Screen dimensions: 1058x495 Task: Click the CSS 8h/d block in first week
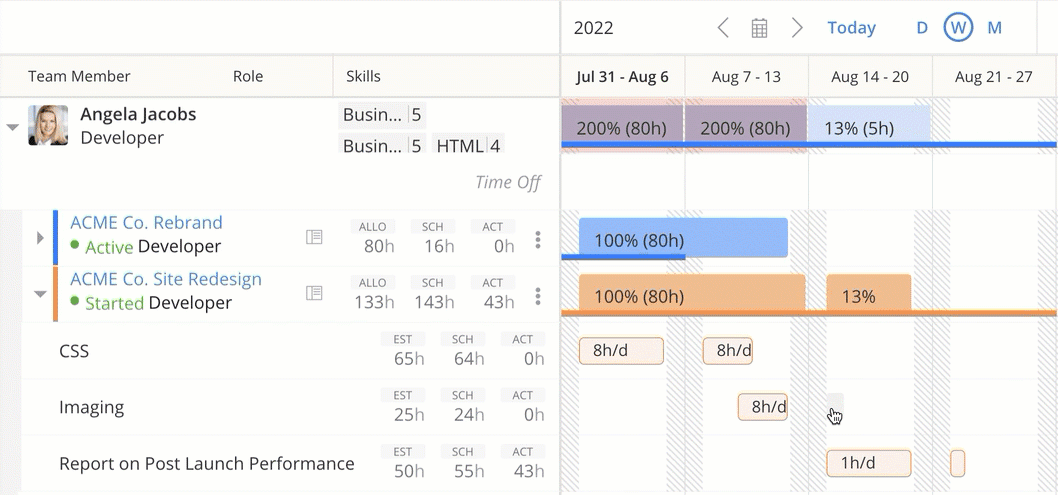[x=621, y=351]
